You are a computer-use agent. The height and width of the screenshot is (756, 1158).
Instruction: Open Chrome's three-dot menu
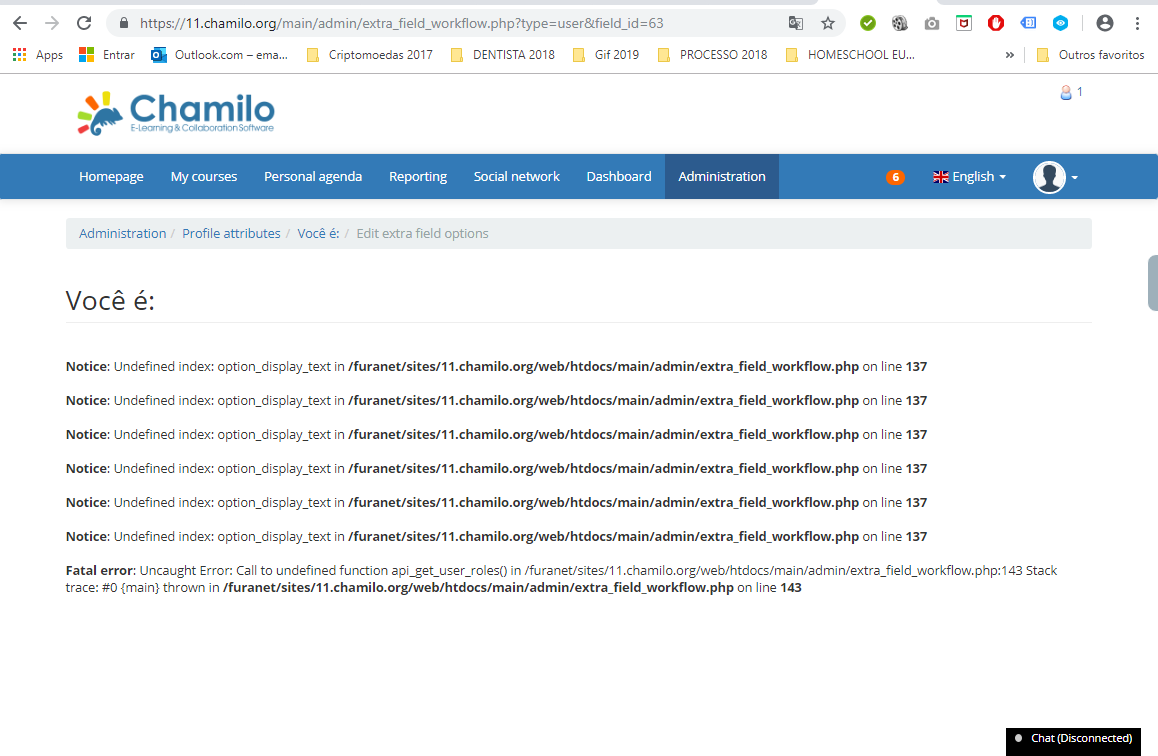1138,22
